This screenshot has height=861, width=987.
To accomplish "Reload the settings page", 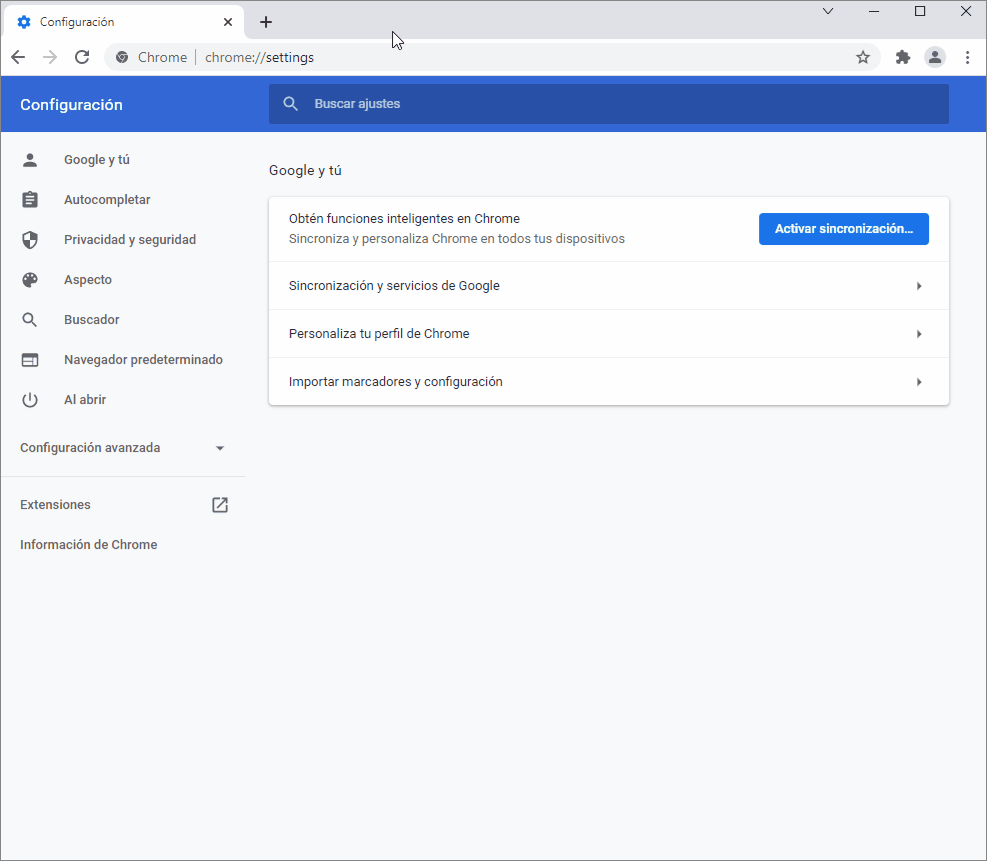I will tap(82, 57).
